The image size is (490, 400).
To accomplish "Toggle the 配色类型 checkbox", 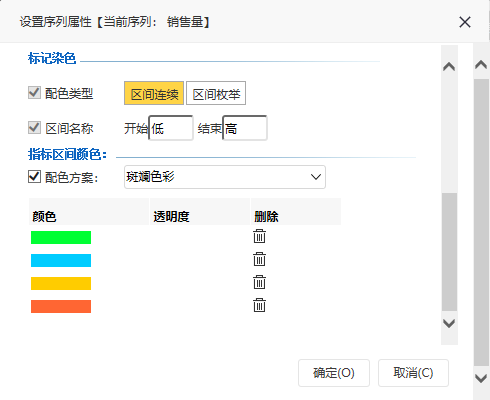I will pos(34,93).
